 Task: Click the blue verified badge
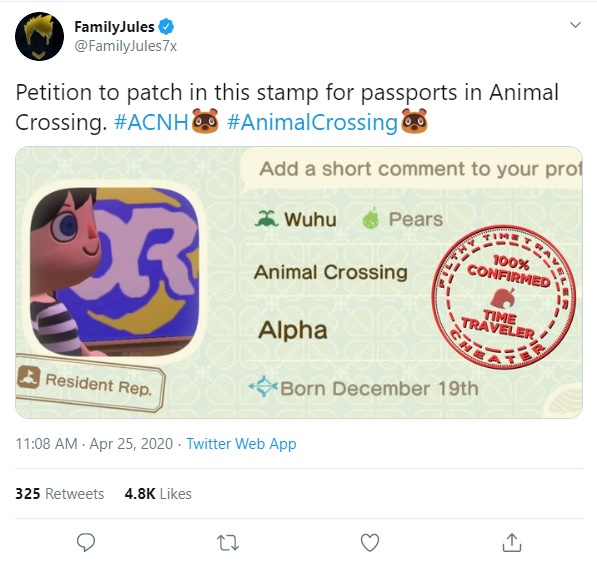click(x=166, y=27)
